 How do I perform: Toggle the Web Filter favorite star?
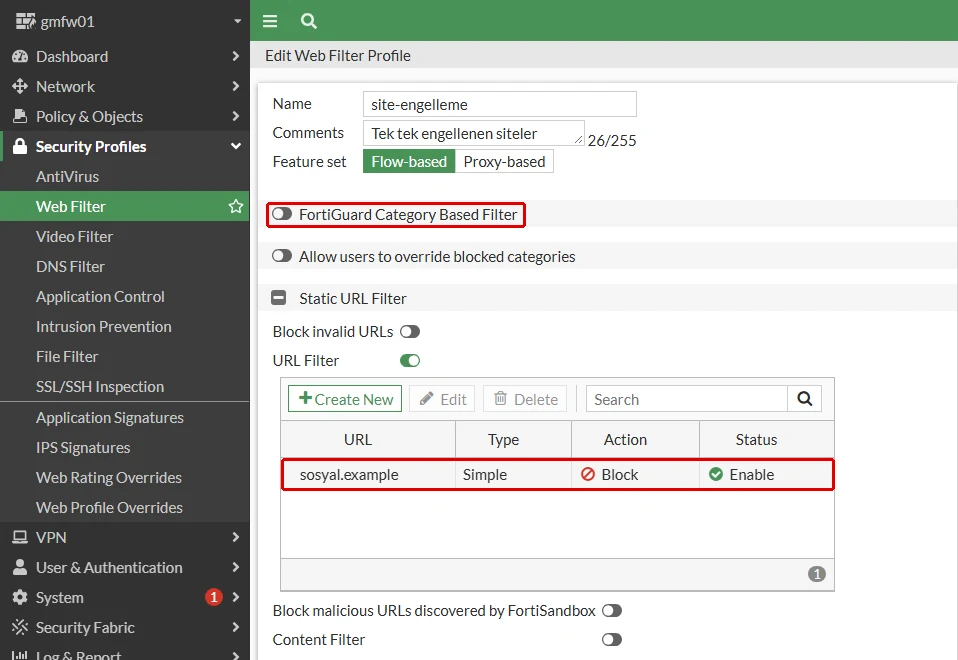click(236, 207)
